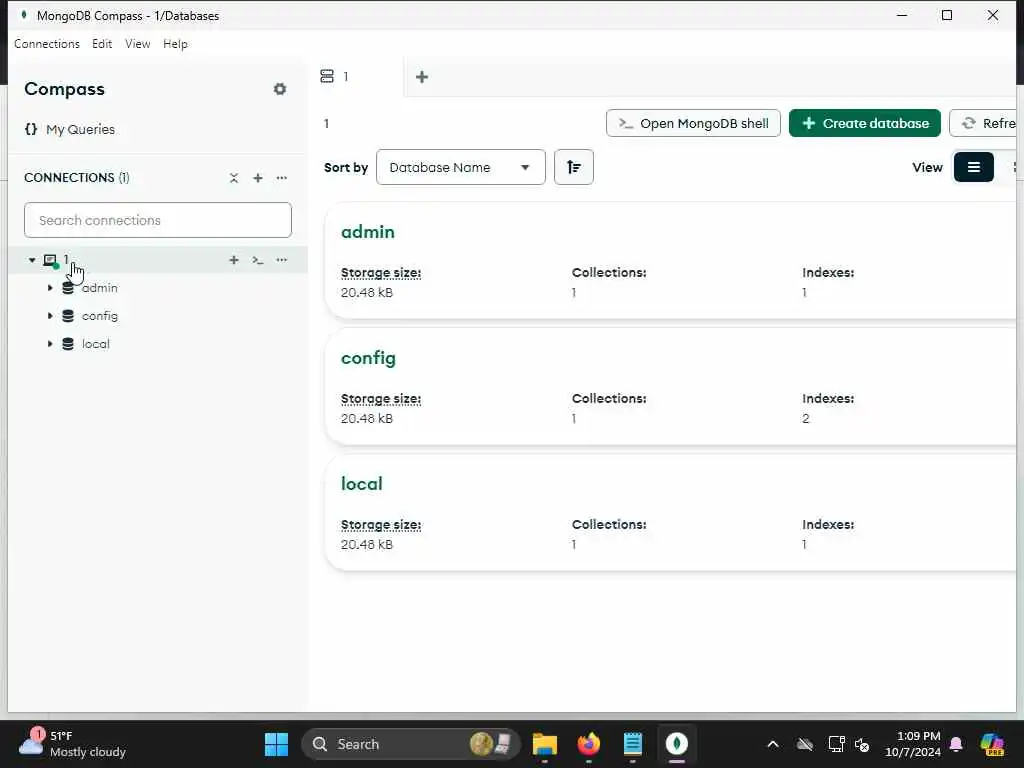Open weather widget on taskbar
1024x768 pixels.
pyautogui.click(x=72, y=744)
